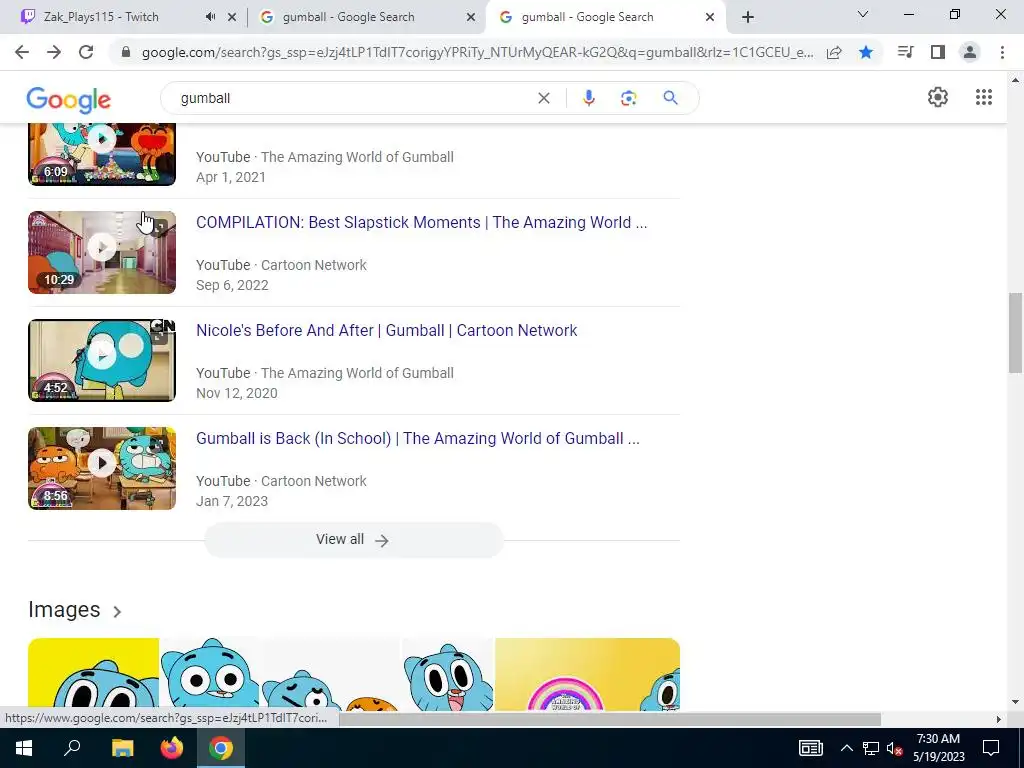This screenshot has height=768, width=1024.
Task: Show hidden system tray icons
Action: click(x=846, y=748)
